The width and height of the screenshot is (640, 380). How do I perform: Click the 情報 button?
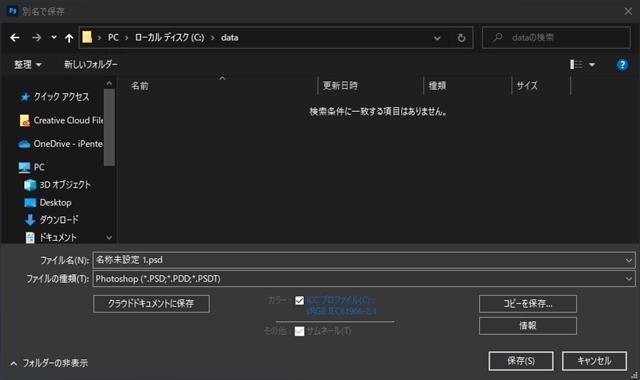coord(528,326)
